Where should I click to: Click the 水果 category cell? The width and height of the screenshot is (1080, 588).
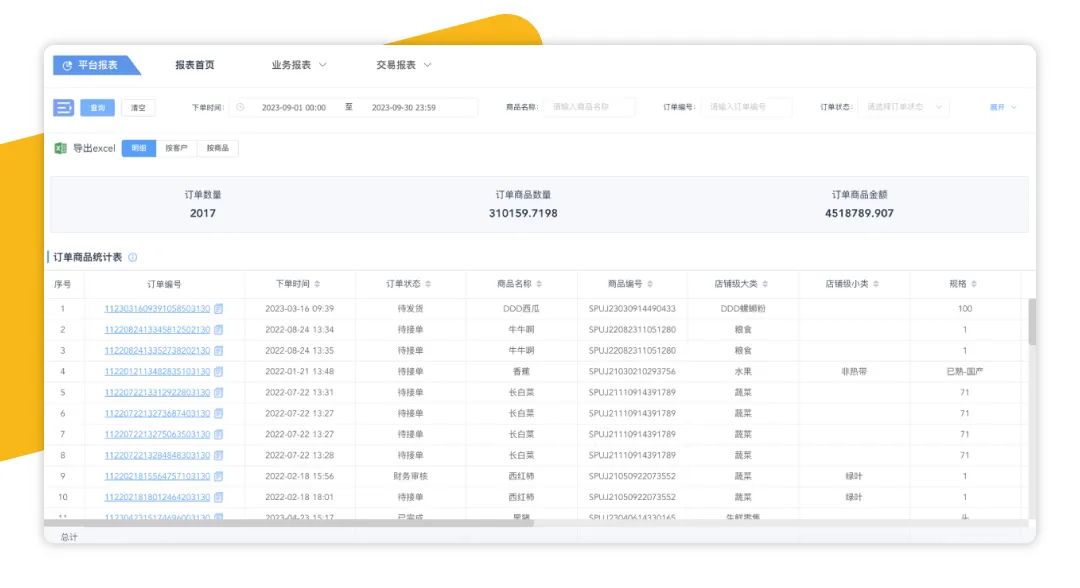(x=743, y=372)
